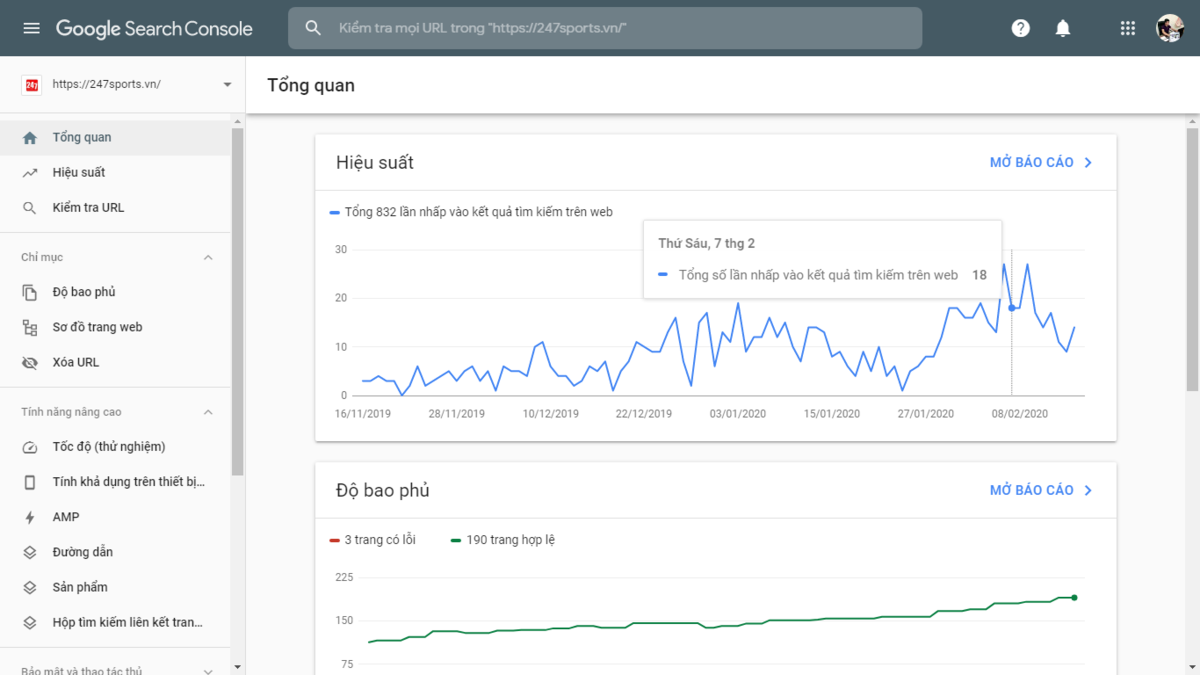Click the 247sports site favicon

(x=31, y=84)
